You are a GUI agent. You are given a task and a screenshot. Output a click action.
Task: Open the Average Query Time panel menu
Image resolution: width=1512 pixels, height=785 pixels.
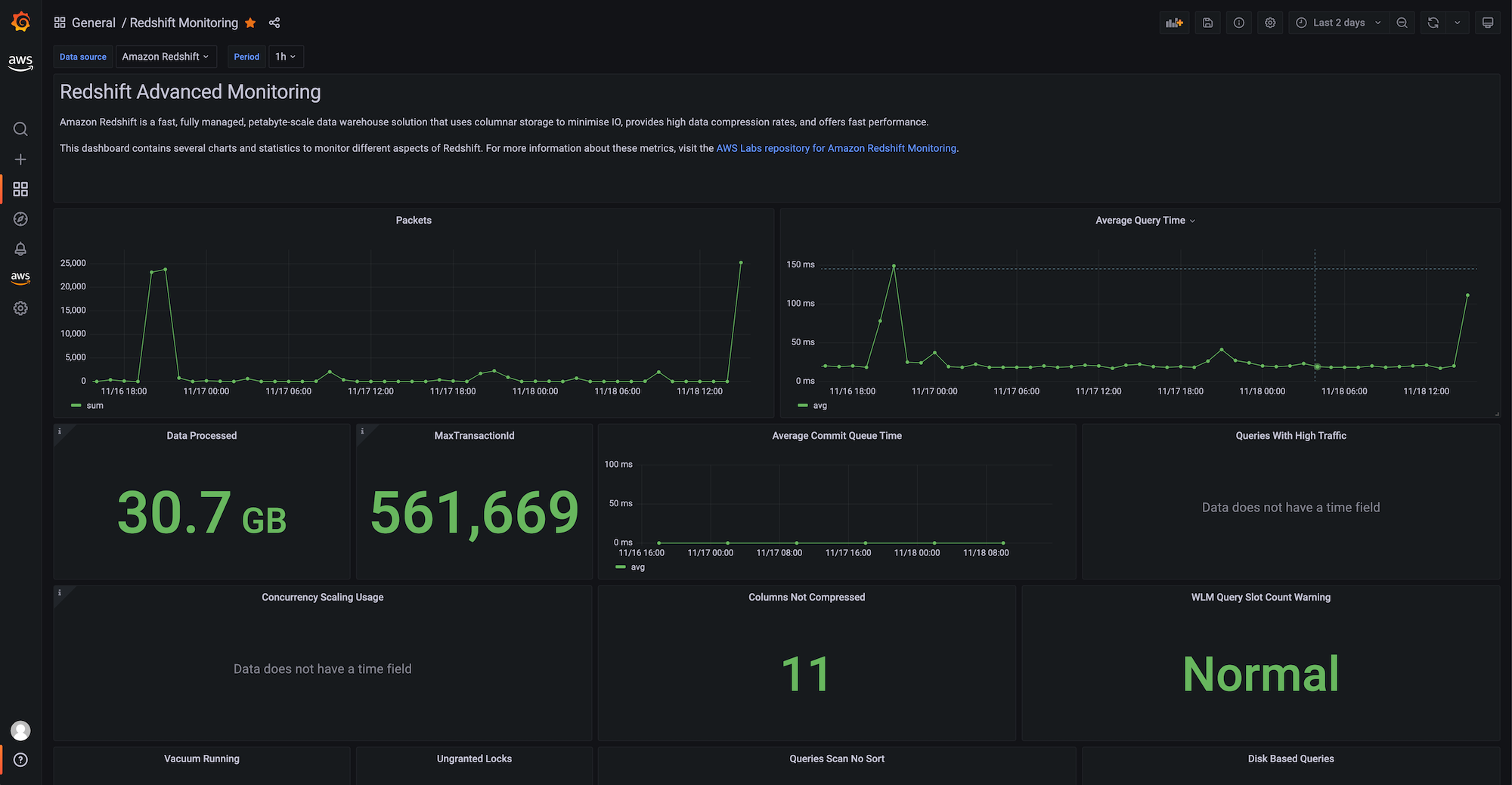(1145, 221)
